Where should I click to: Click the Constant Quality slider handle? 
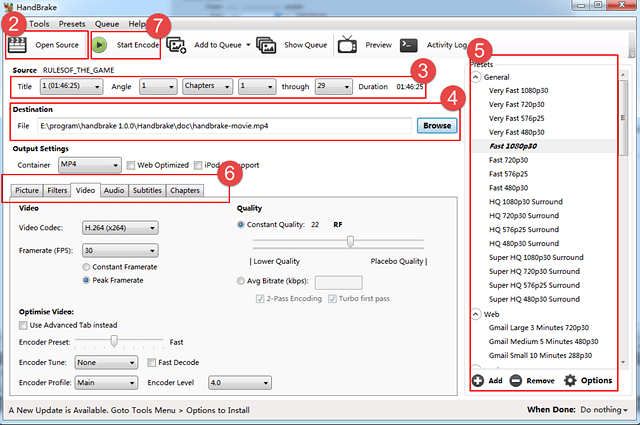350,241
